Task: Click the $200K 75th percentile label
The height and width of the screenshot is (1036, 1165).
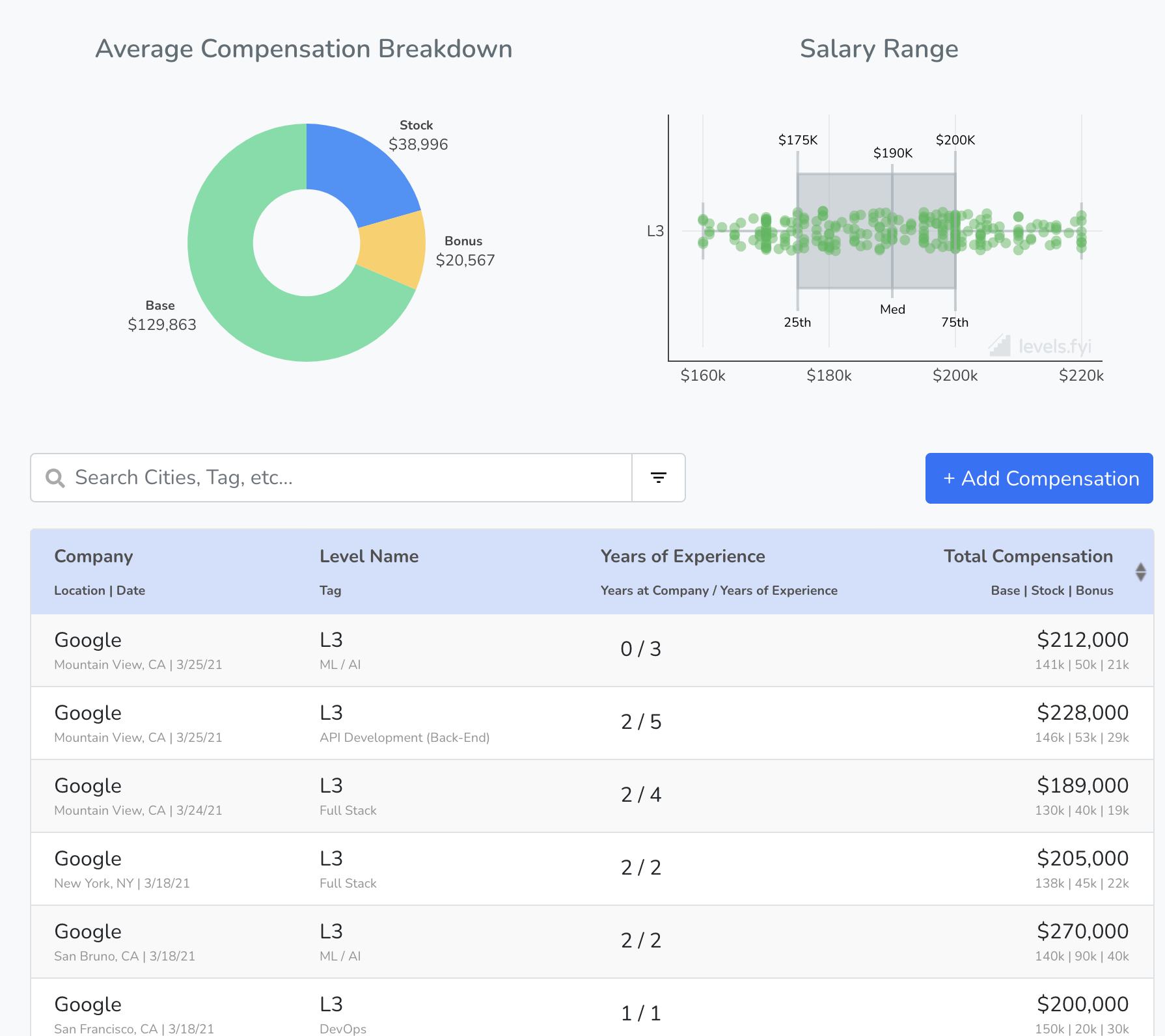Action: point(955,140)
